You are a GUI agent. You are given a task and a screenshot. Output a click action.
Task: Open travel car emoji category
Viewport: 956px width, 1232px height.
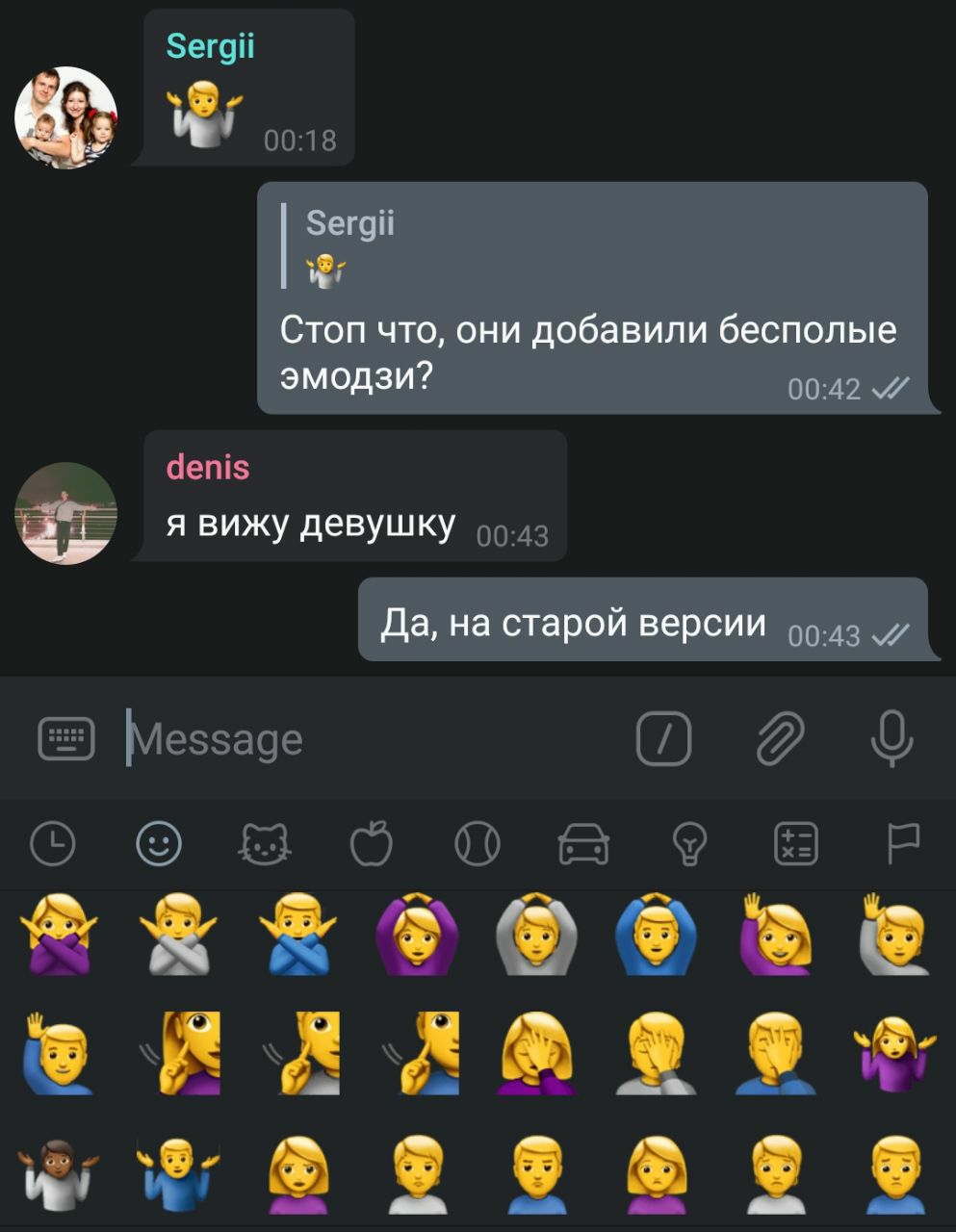point(583,845)
